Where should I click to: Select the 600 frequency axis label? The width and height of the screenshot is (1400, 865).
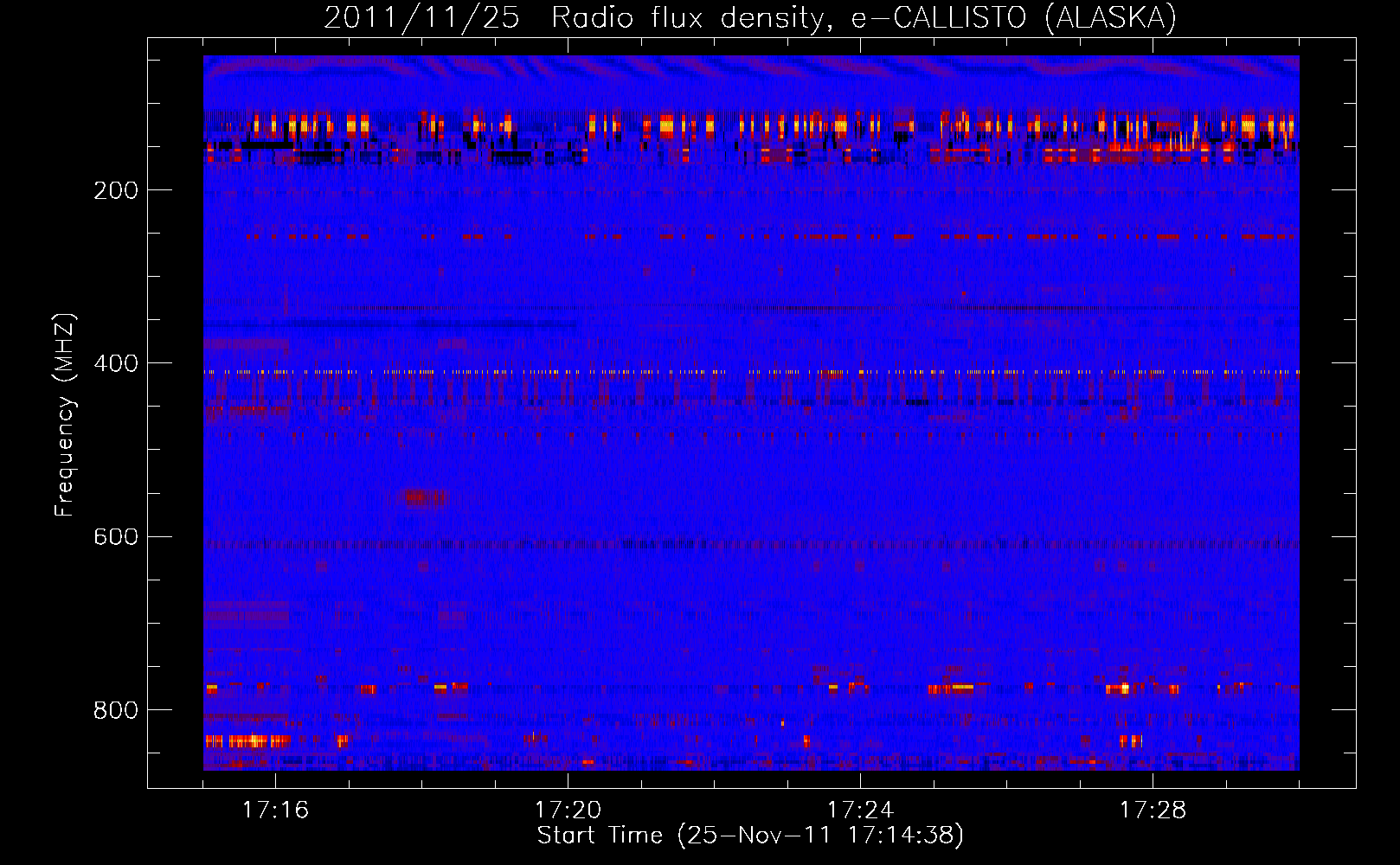[x=116, y=536]
